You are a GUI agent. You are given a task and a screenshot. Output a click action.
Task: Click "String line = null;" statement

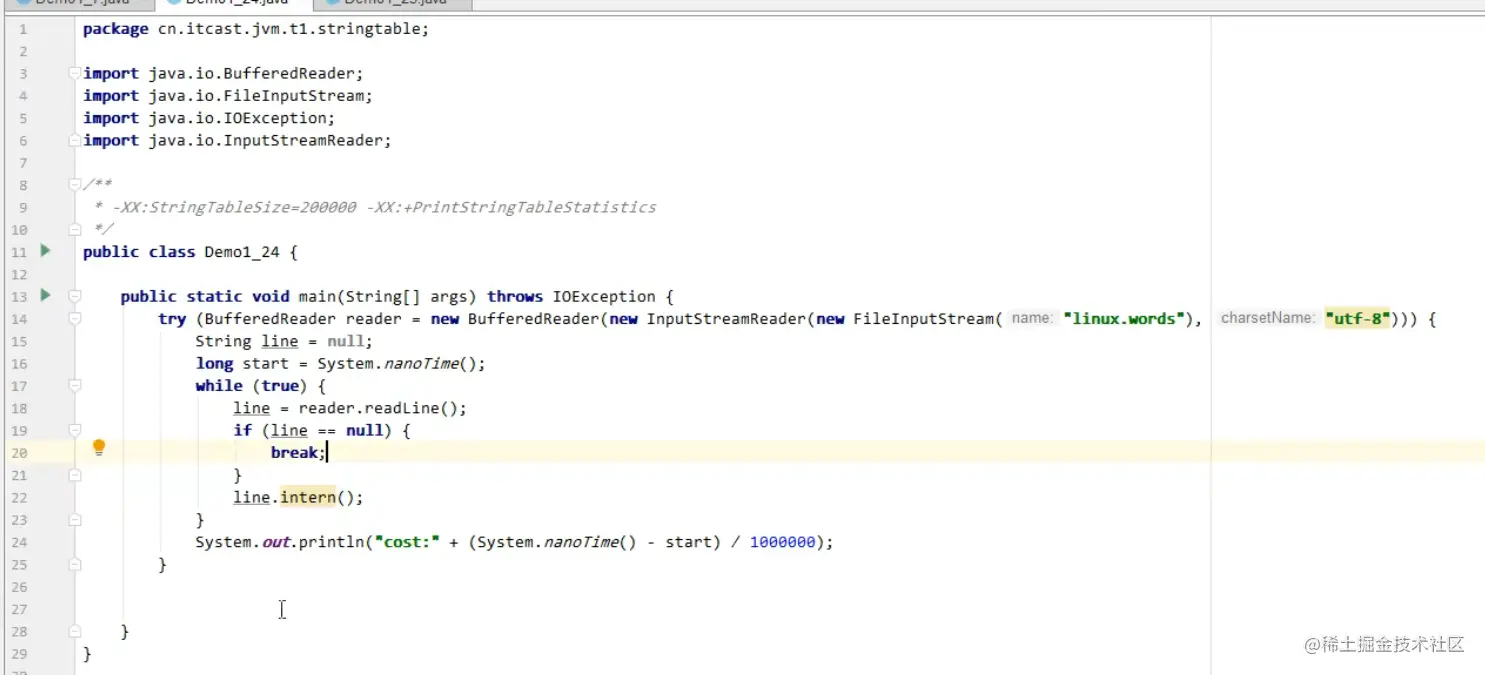[x=284, y=341]
